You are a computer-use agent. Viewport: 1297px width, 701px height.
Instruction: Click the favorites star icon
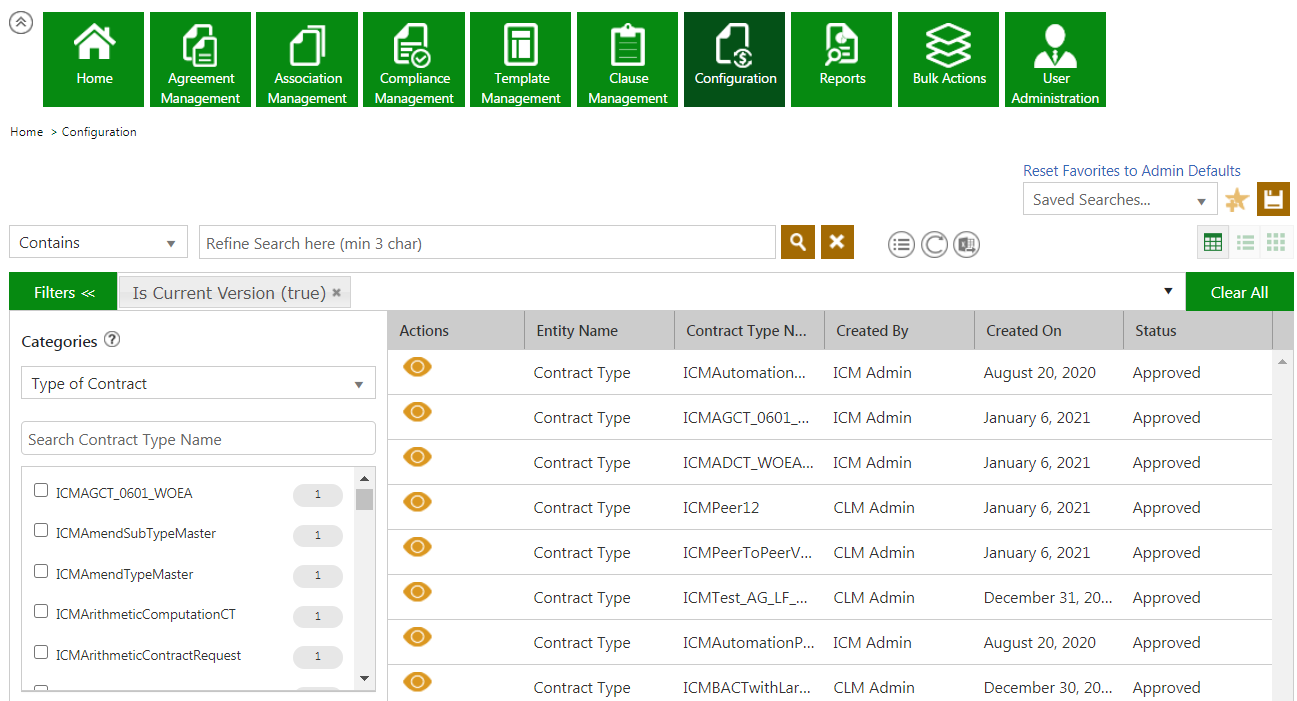pyautogui.click(x=1237, y=200)
